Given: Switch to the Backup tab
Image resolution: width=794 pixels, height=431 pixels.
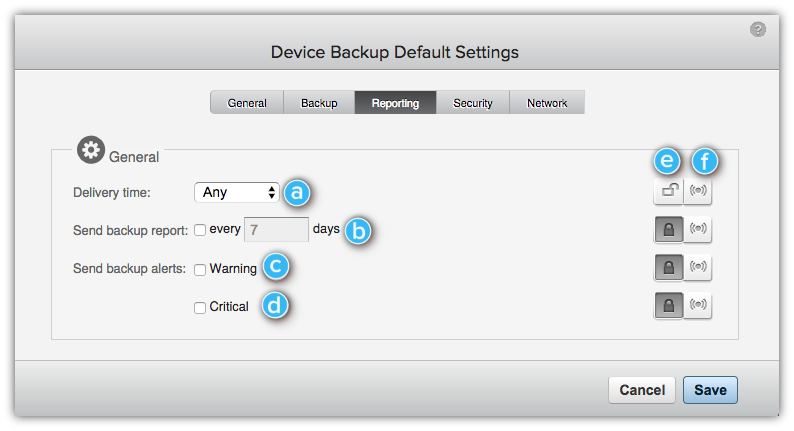Looking at the screenshot, I should click(x=319, y=103).
